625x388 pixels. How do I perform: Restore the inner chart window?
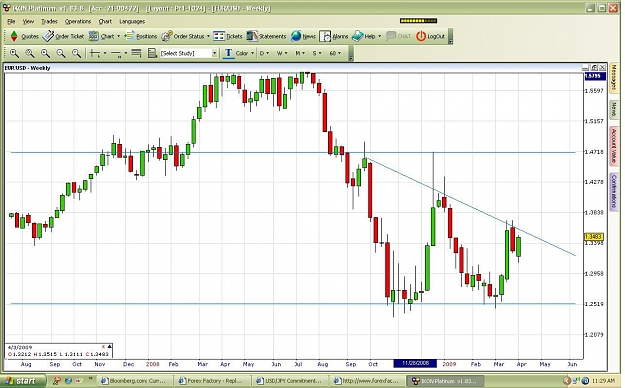594,68
